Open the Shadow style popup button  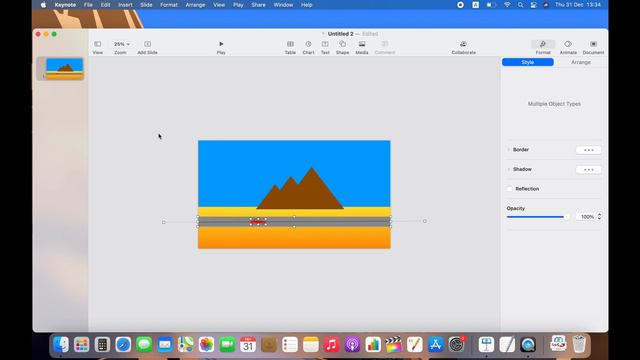pos(588,169)
